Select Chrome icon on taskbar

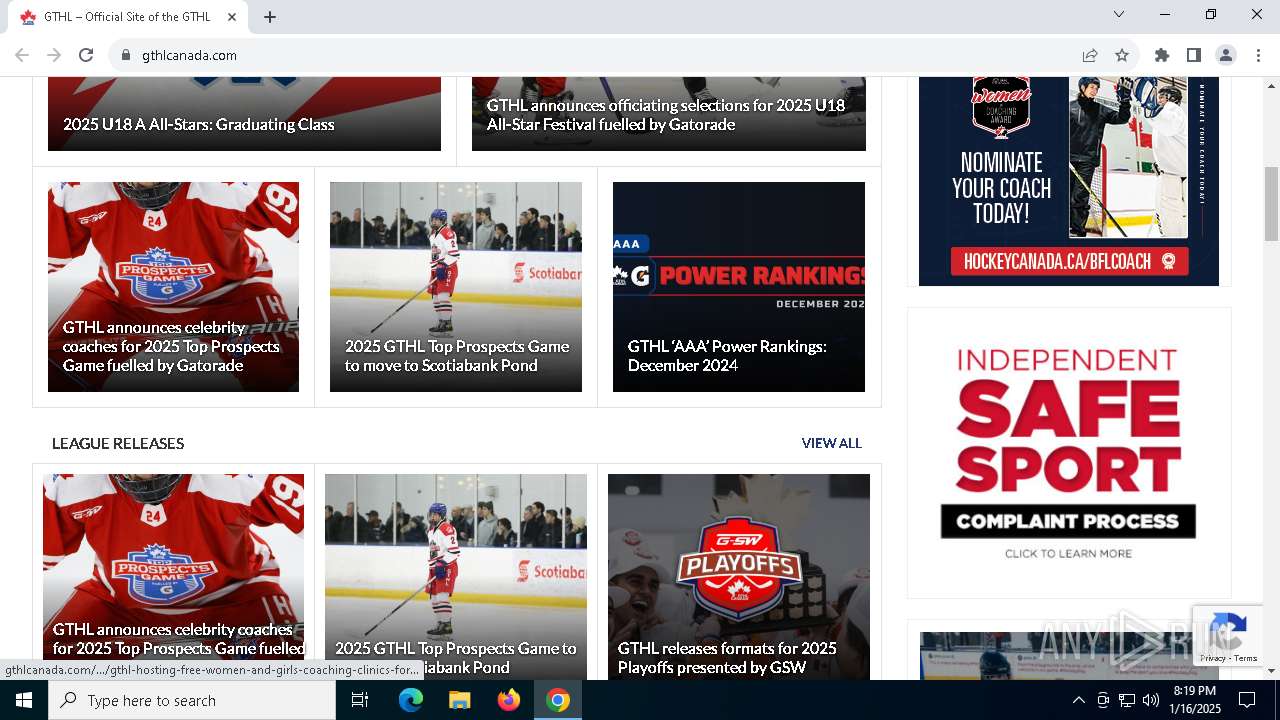pos(558,700)
